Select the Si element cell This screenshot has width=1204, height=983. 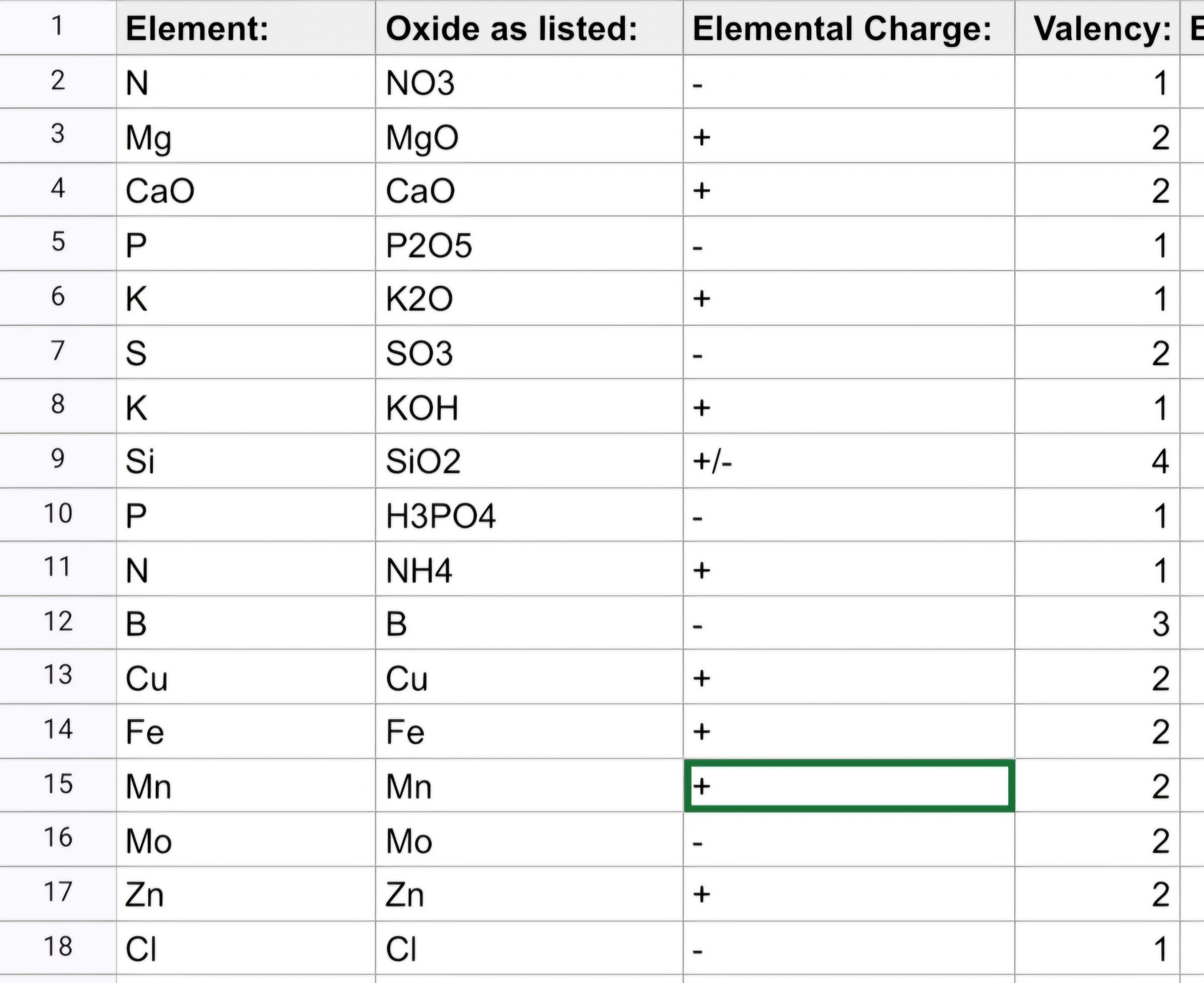click(246, 461)
